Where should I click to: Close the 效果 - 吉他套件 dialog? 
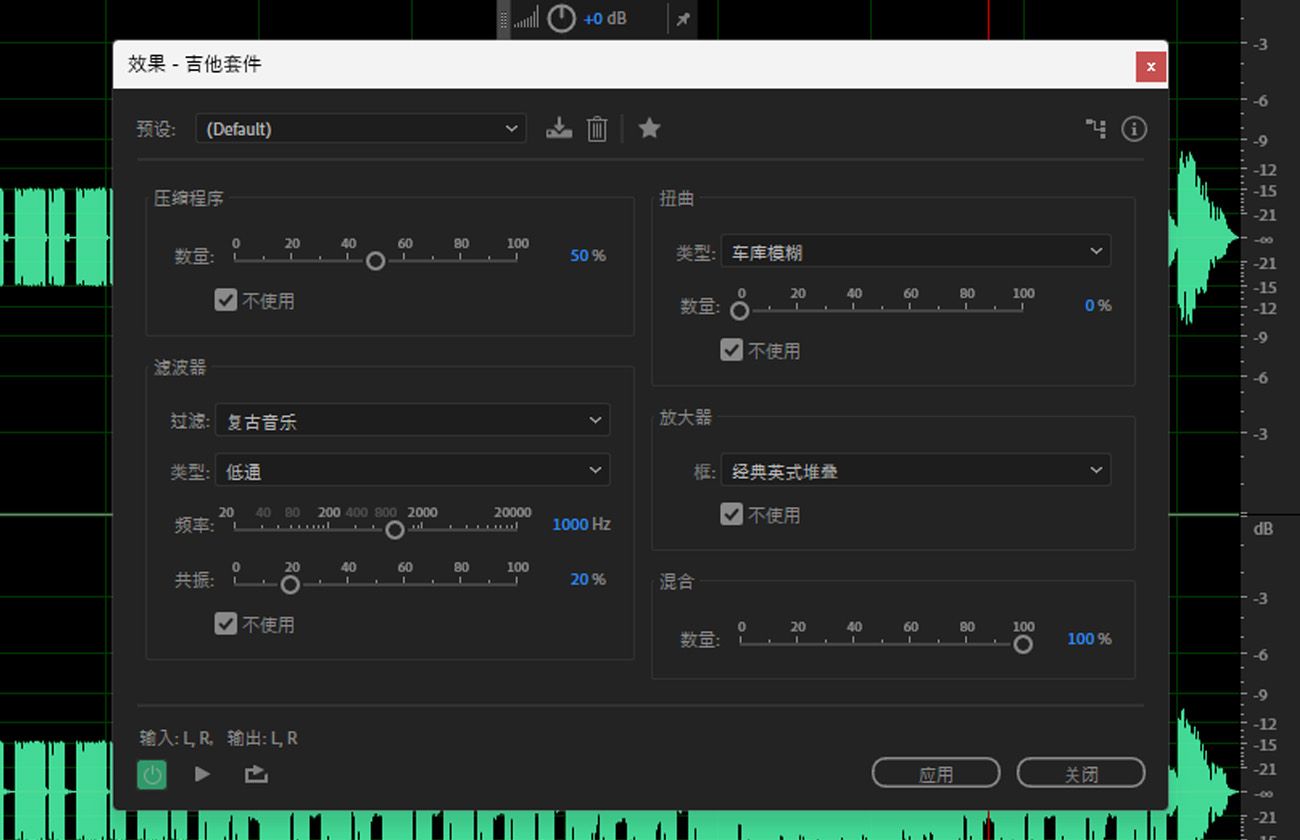[1151, 66]
